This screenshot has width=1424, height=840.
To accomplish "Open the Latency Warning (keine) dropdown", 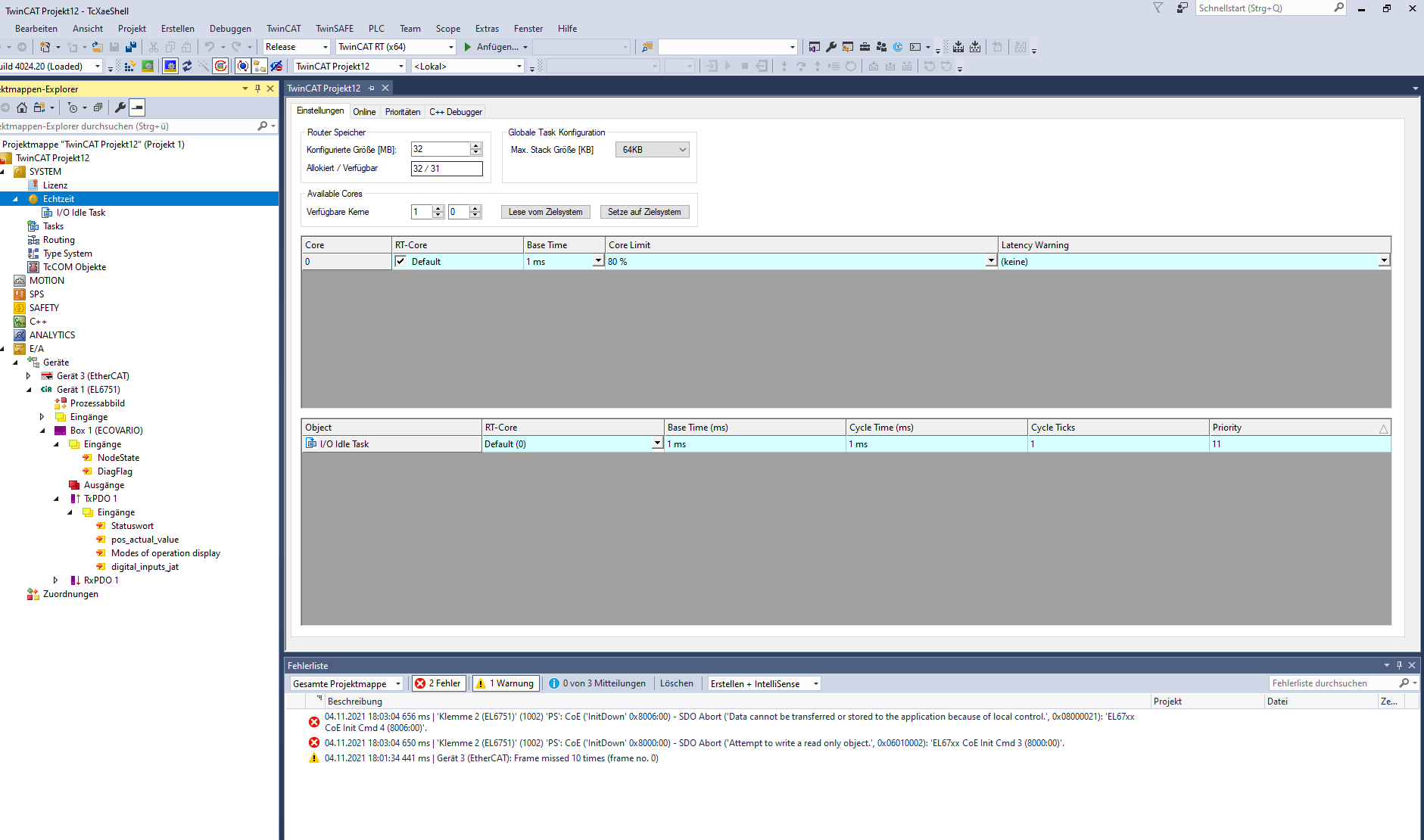I will (x=1384, y=261).
